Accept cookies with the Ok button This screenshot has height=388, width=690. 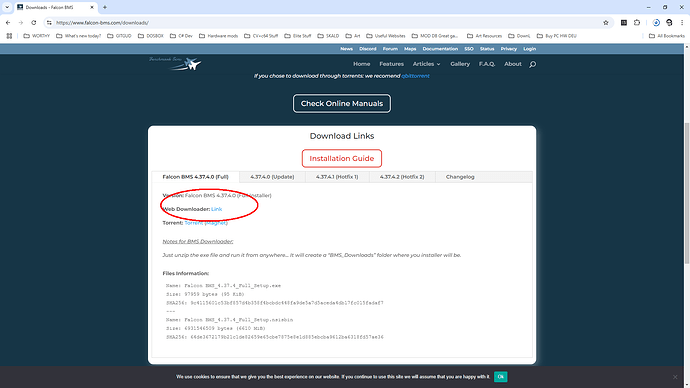500,377
